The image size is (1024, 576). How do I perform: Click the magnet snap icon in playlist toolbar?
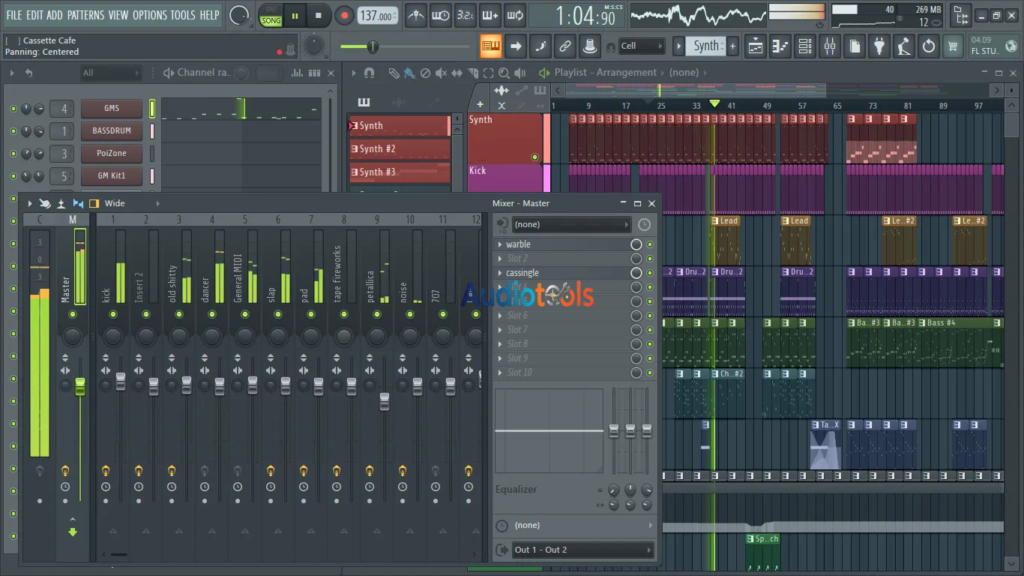[369, 73]
